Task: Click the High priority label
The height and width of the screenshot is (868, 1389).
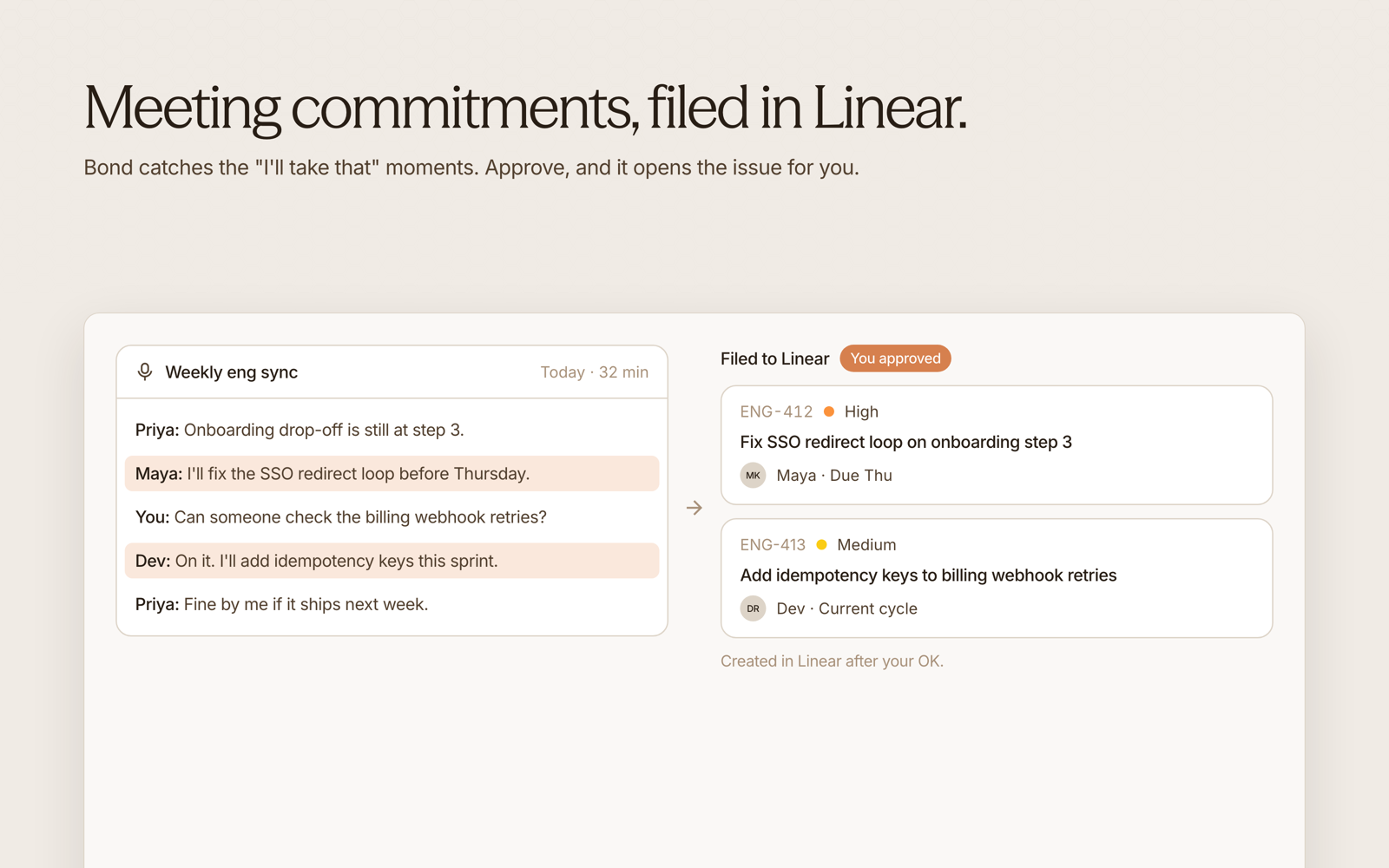Action: click(861, 411)
